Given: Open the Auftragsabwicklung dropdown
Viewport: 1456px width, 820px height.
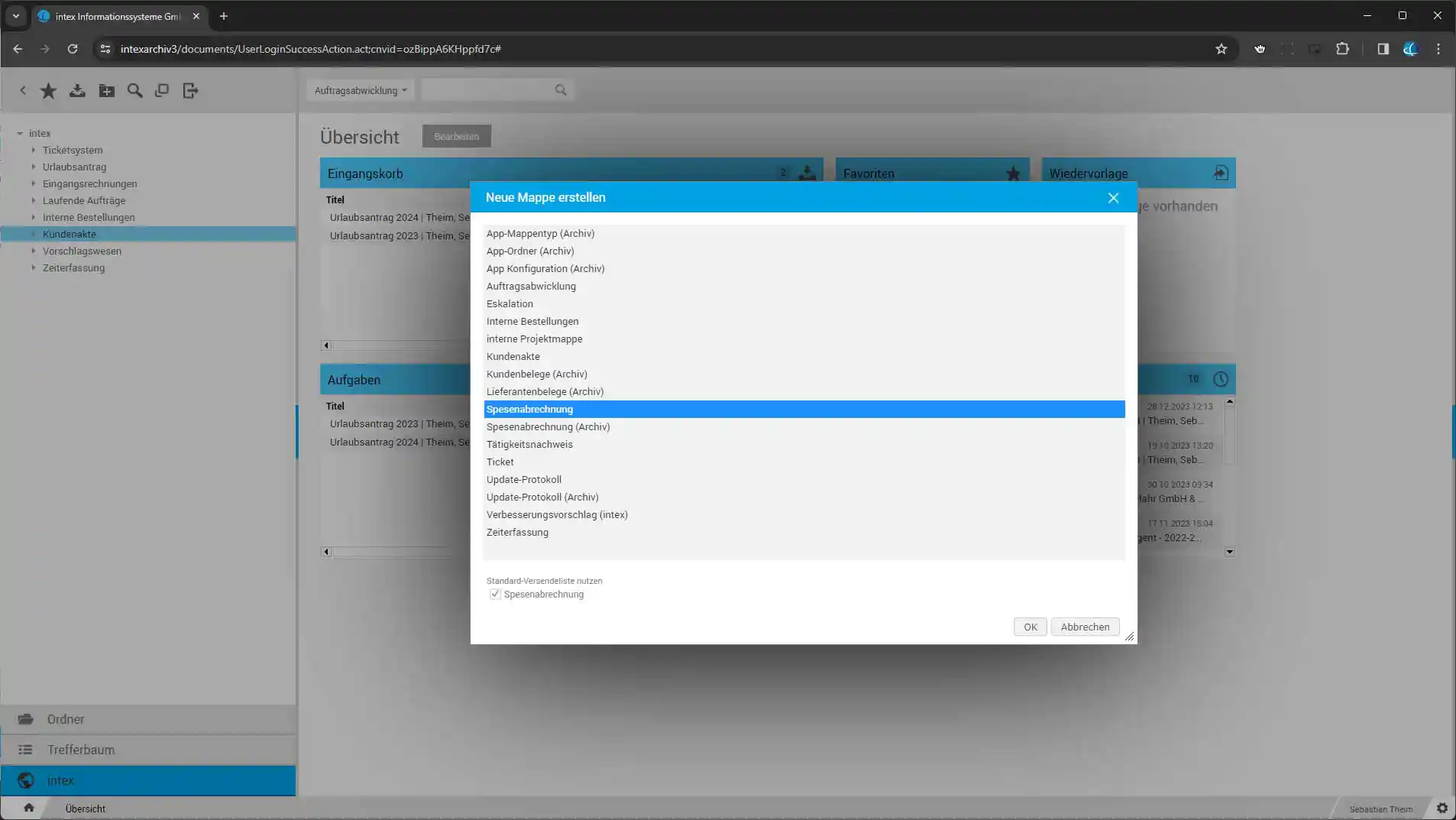Looking at the screenshot, I should 360,90.
